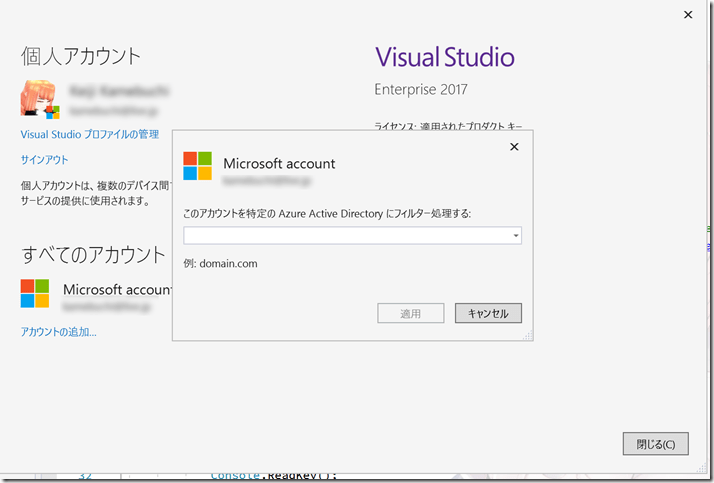Close the account settings window
The width and height of the screenshot is (714, 483).
[x=688, y=15]
